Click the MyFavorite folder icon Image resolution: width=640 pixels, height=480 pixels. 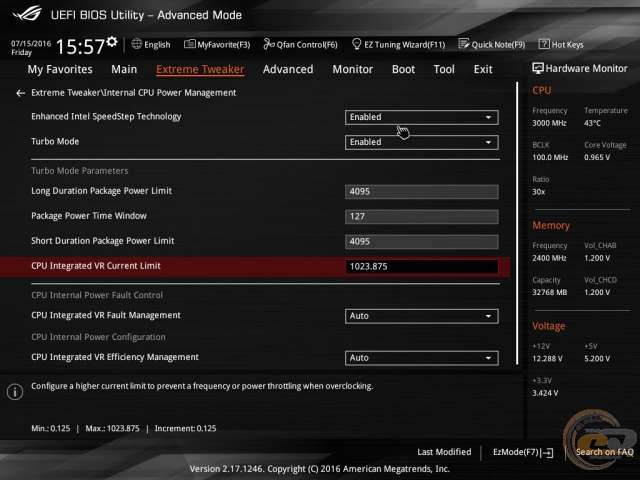tap(189, 44)
